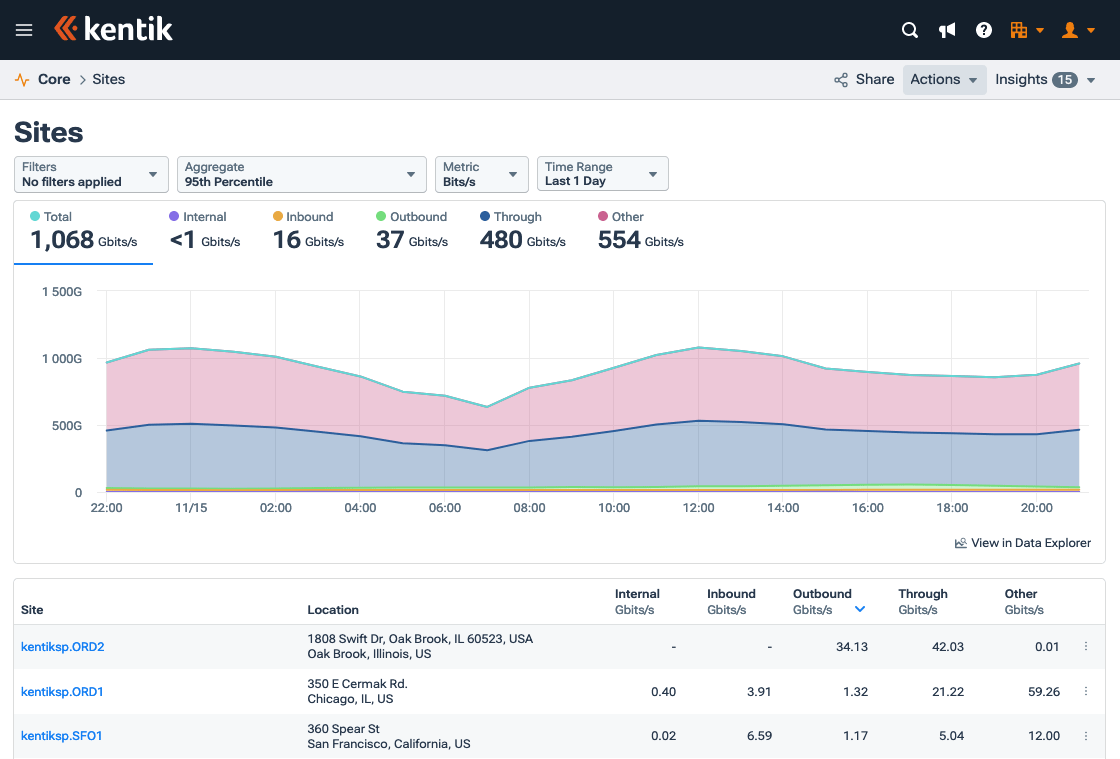Open the global search icon
Image resolution: width=1120 pixels, height=759 pixels.
909,30
